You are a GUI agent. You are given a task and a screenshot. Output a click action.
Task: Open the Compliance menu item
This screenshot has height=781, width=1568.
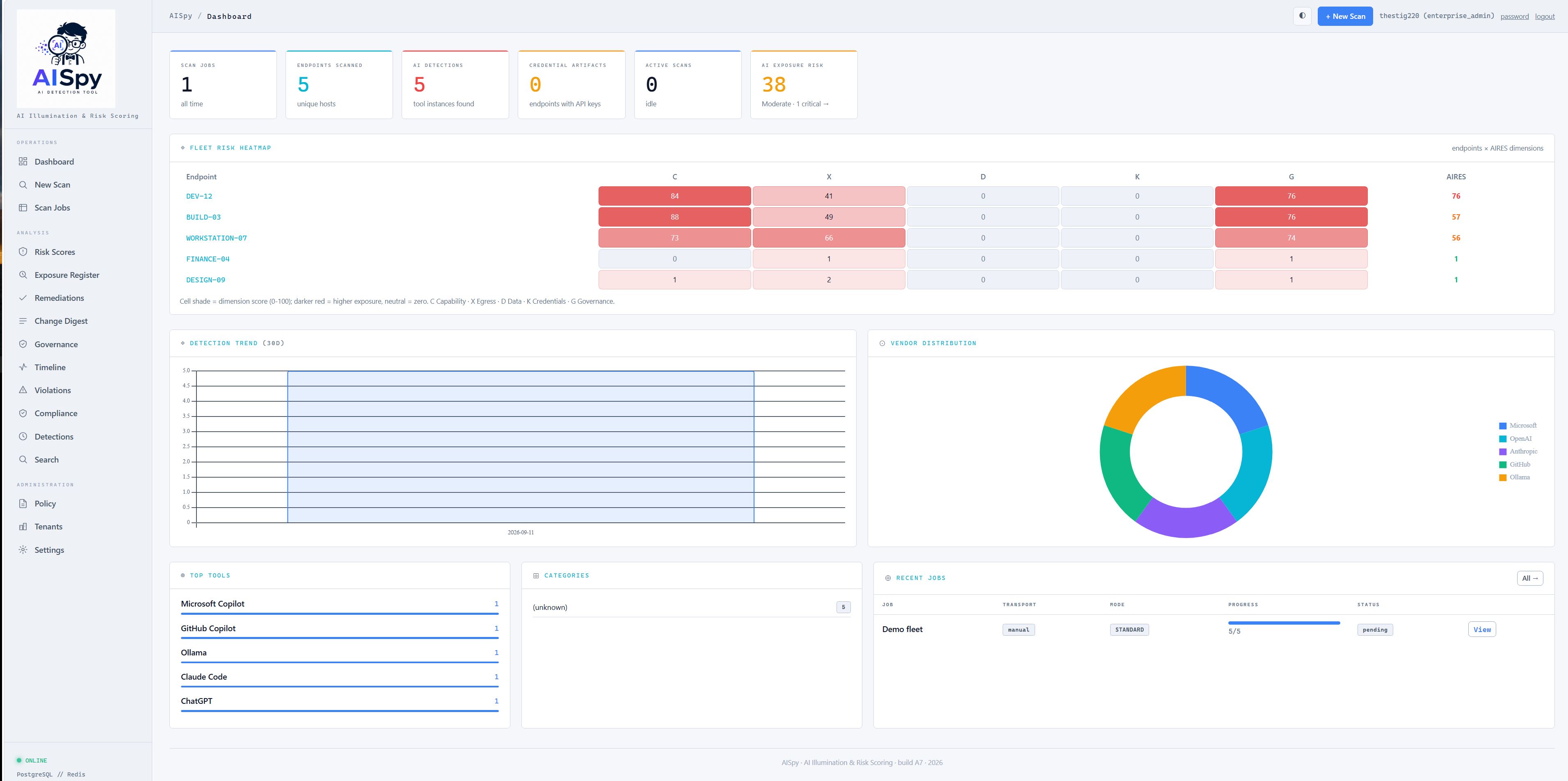point(56,413)
